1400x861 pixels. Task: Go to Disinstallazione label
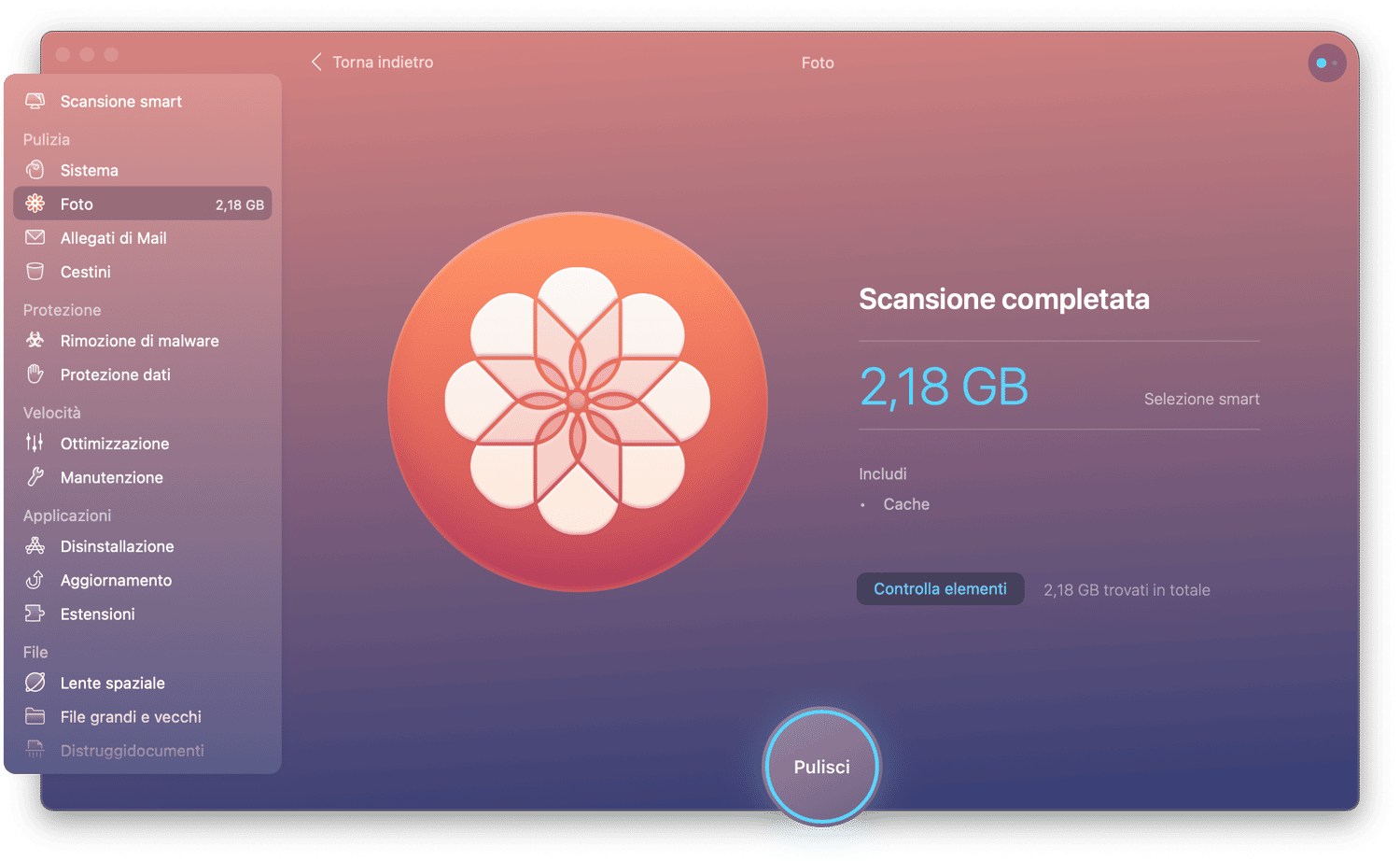[x=118, y=546]
